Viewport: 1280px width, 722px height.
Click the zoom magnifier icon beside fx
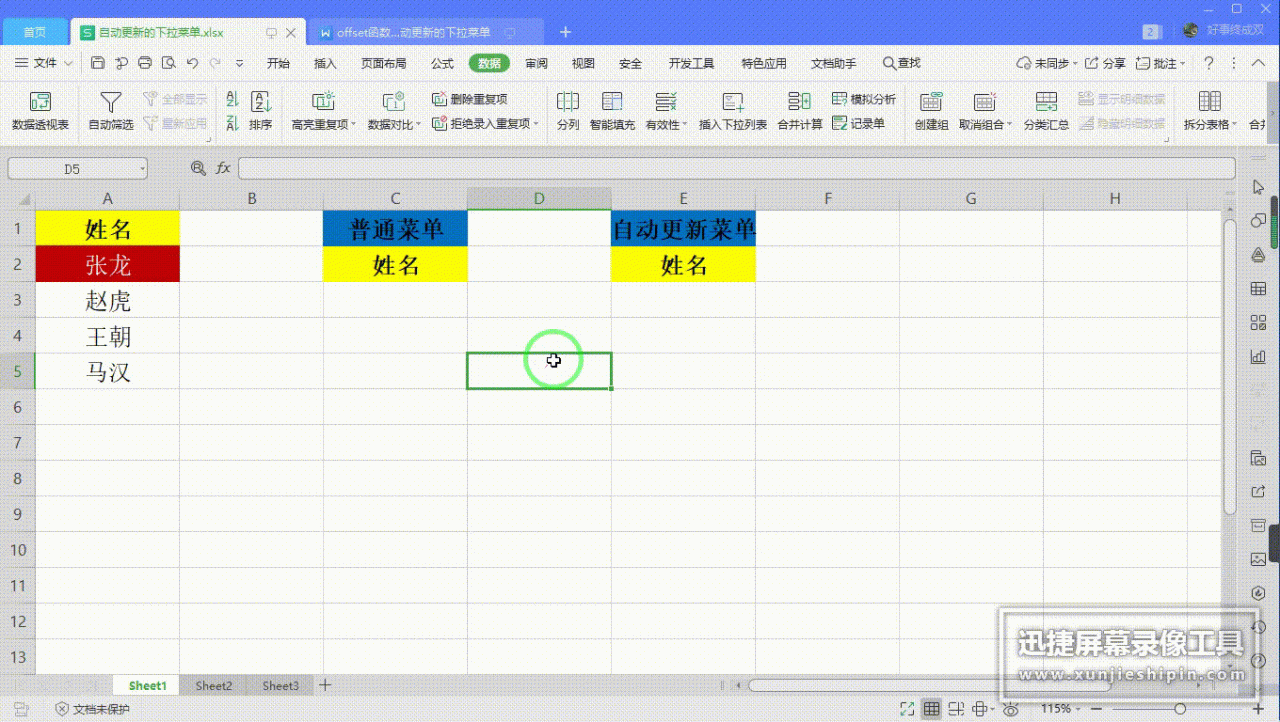tap(198, 169)
